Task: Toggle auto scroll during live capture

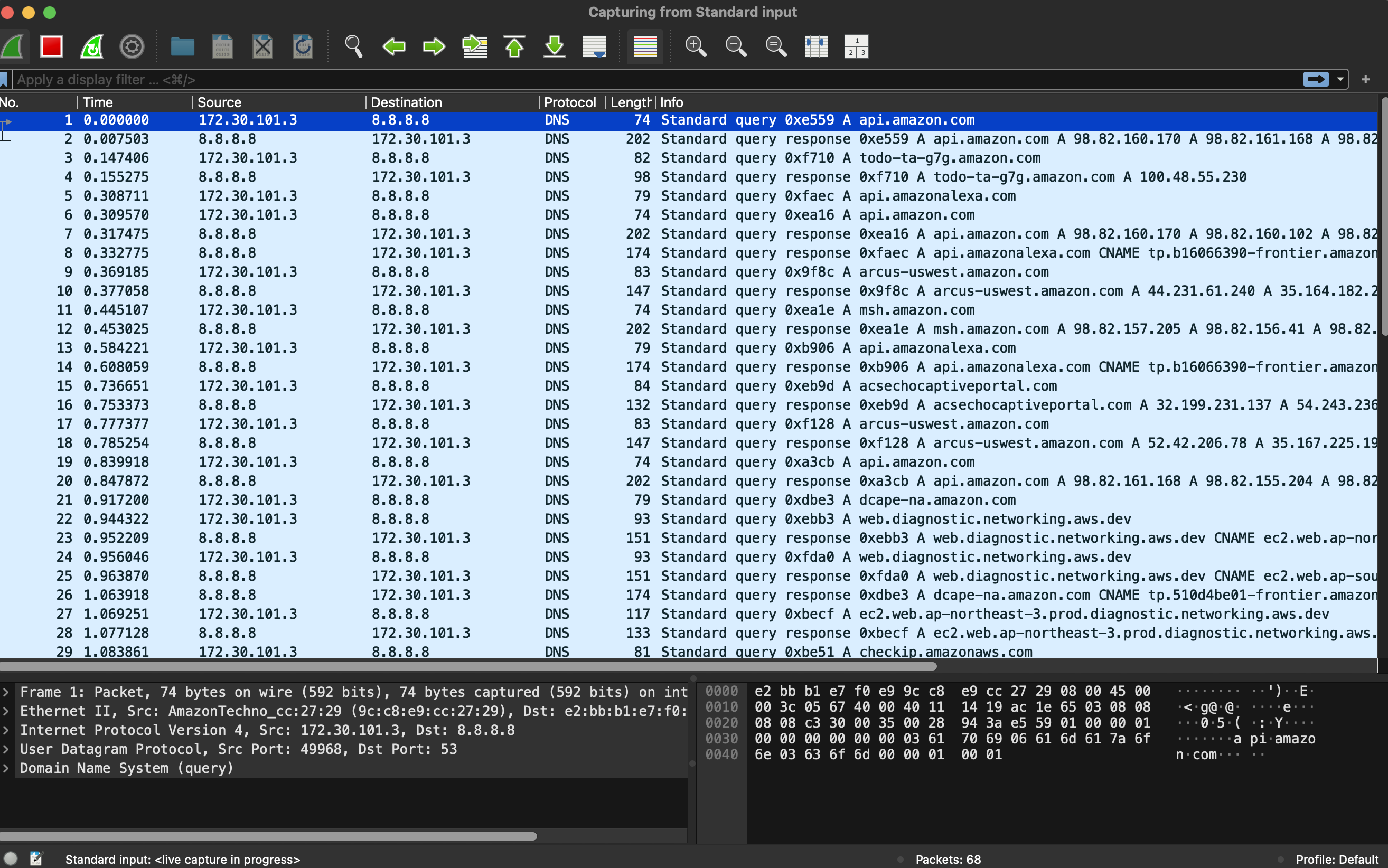Action: coord(594,46)
